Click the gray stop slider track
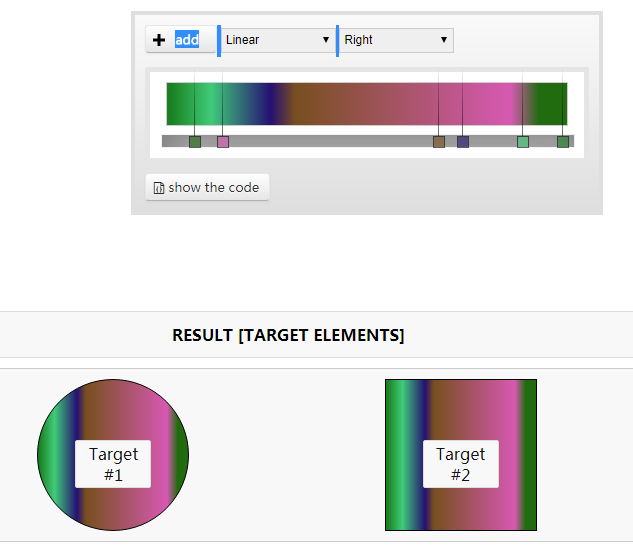This screenshot has height=554, width=633. pyautogui.click(x=368, y=141)
